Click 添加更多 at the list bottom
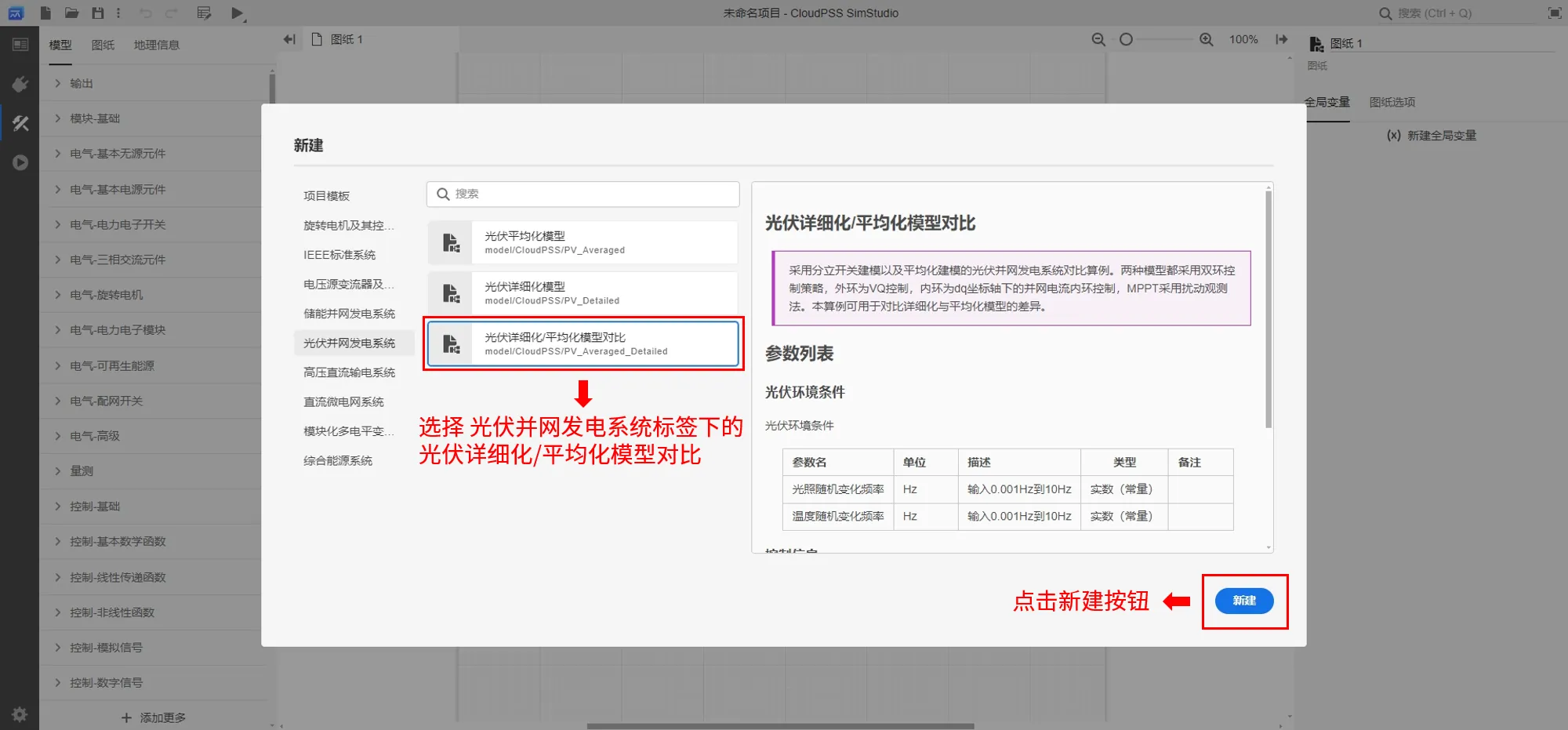 click(x=154, y=717)
